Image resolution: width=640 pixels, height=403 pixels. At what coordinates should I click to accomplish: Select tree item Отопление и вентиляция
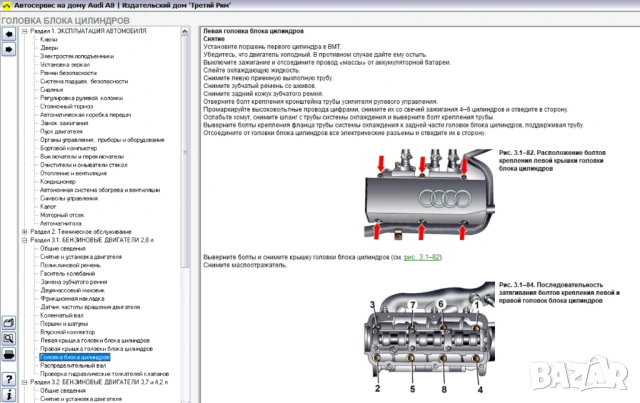[73, 173]
